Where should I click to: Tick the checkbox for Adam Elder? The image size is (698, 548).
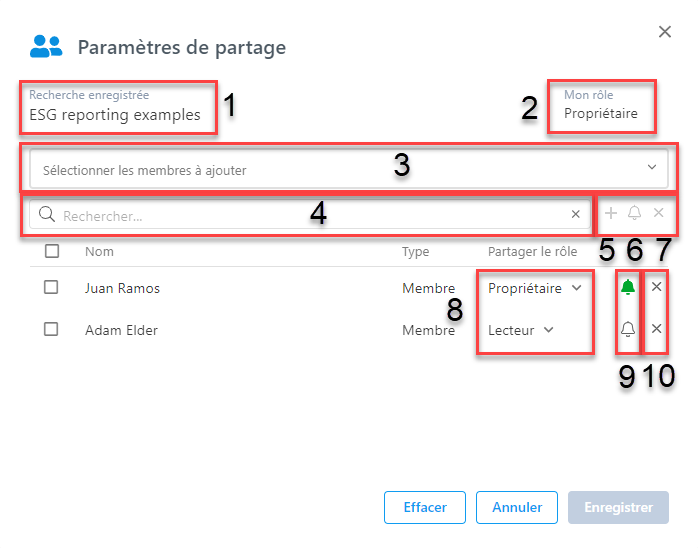coord(51,329)
